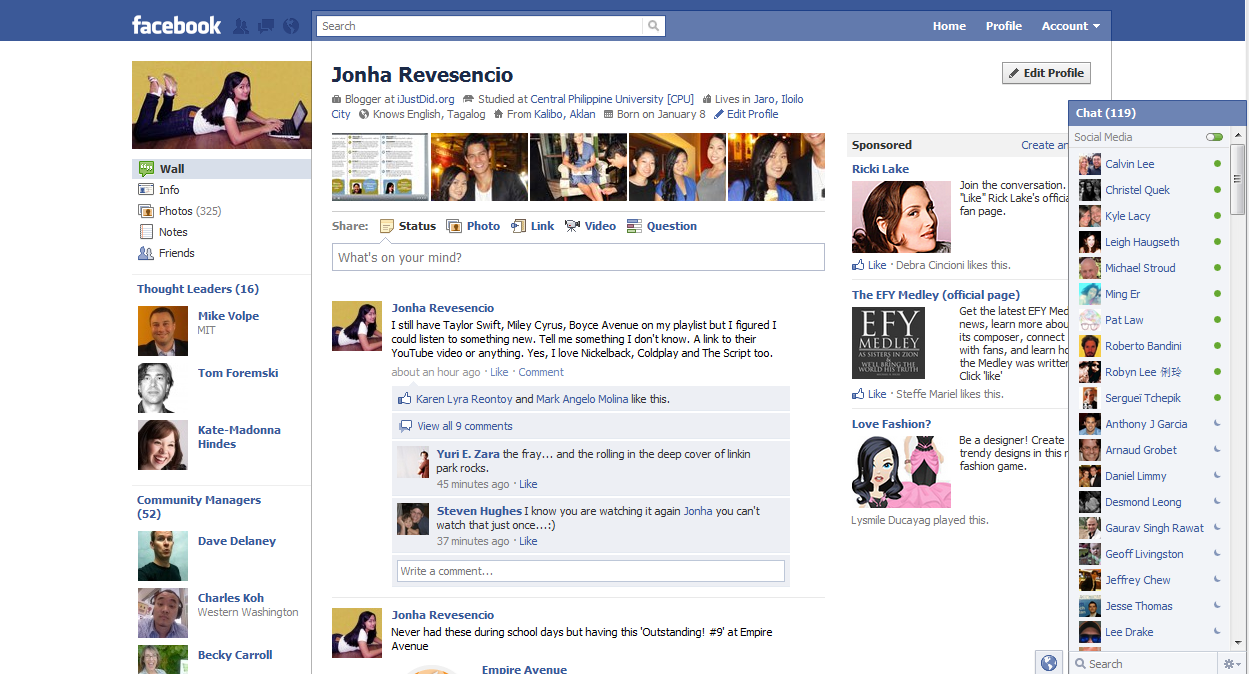
Task: Open friend requests icon in top bar
Action: click(x=241, y=26)
